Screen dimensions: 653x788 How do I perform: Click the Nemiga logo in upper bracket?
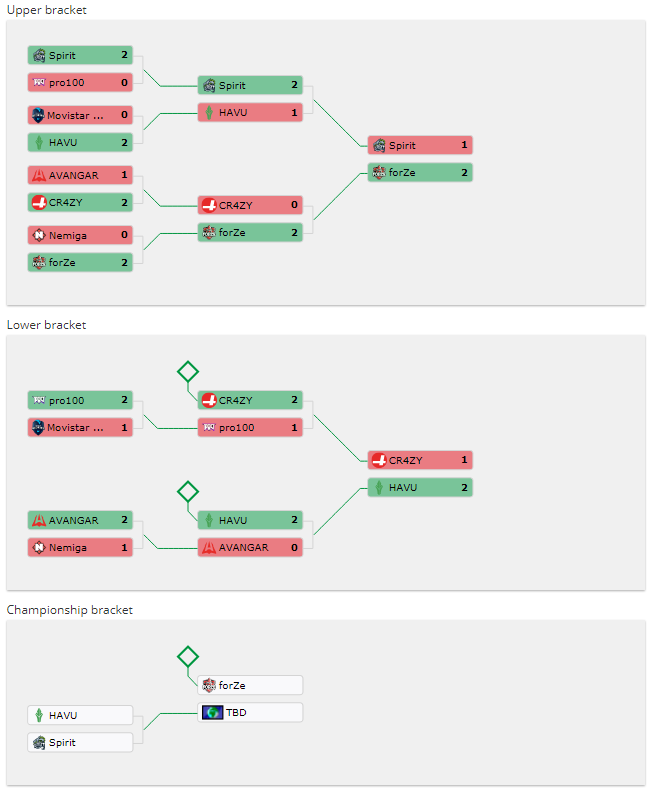[39, 235]
